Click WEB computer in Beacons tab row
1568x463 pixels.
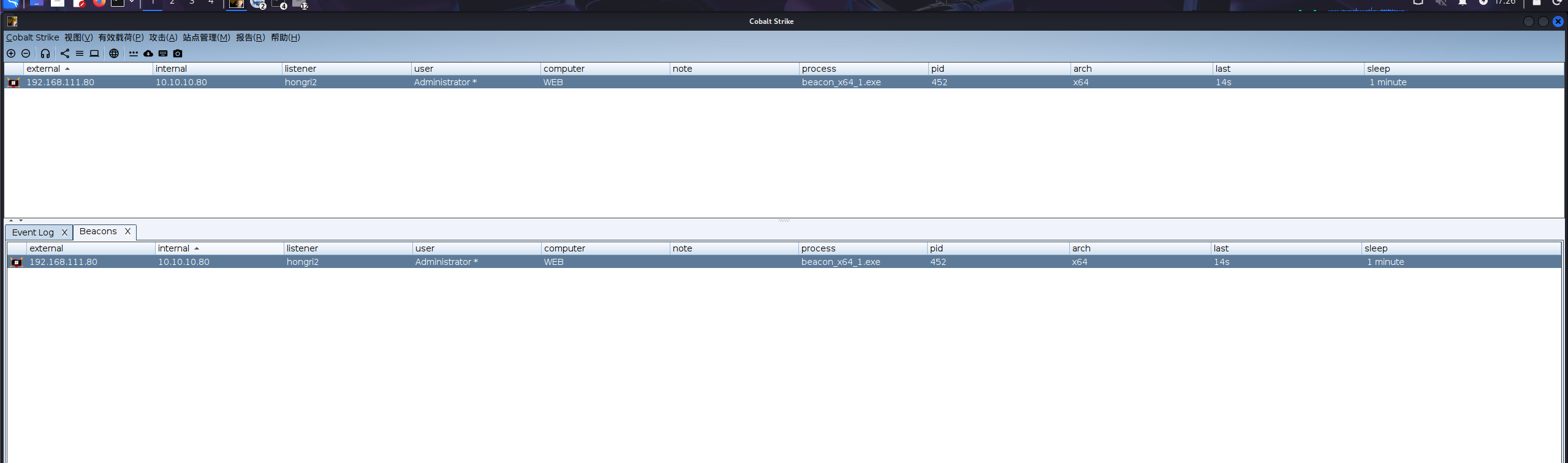554,262
